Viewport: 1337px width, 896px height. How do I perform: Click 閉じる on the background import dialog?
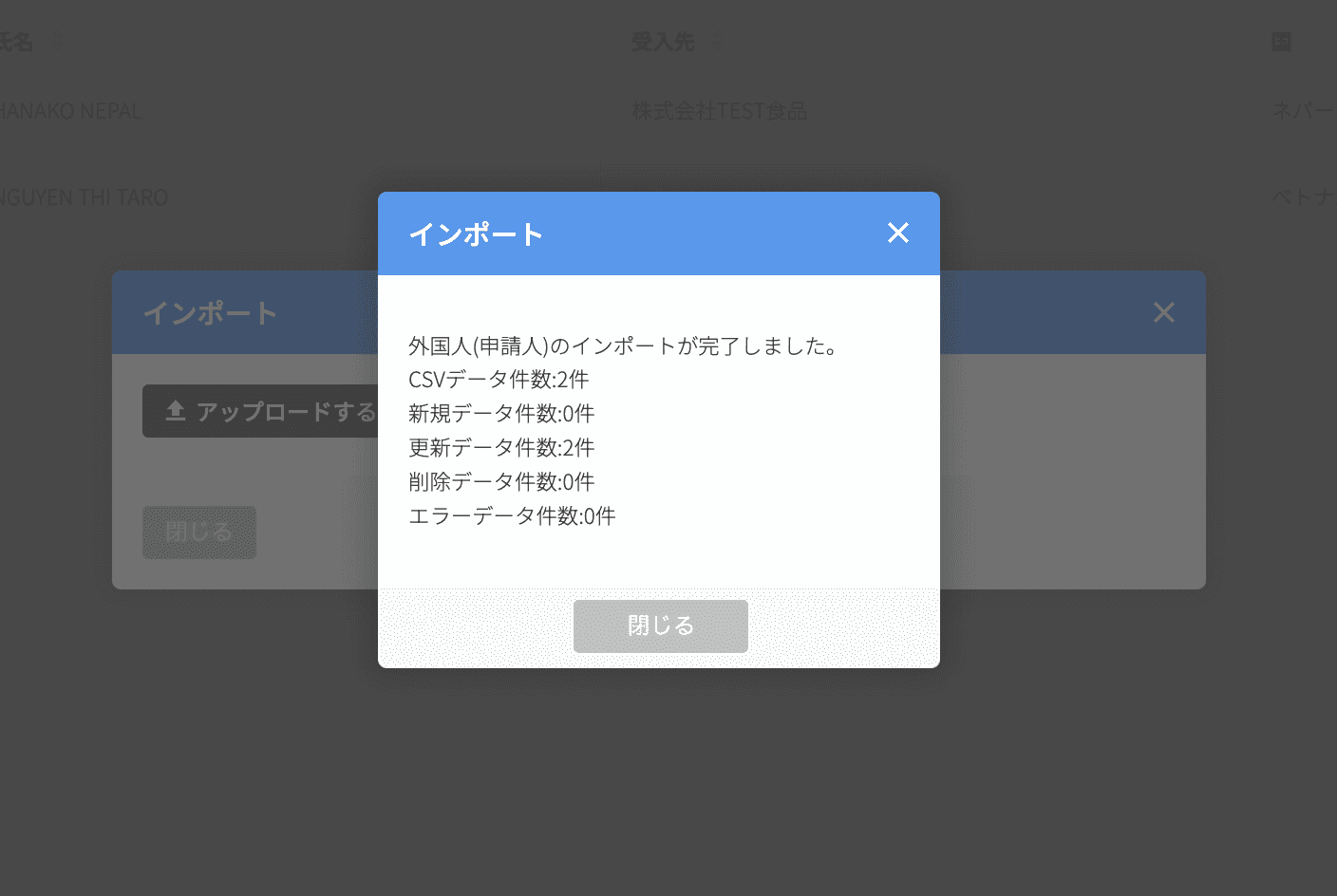point(198,532)
